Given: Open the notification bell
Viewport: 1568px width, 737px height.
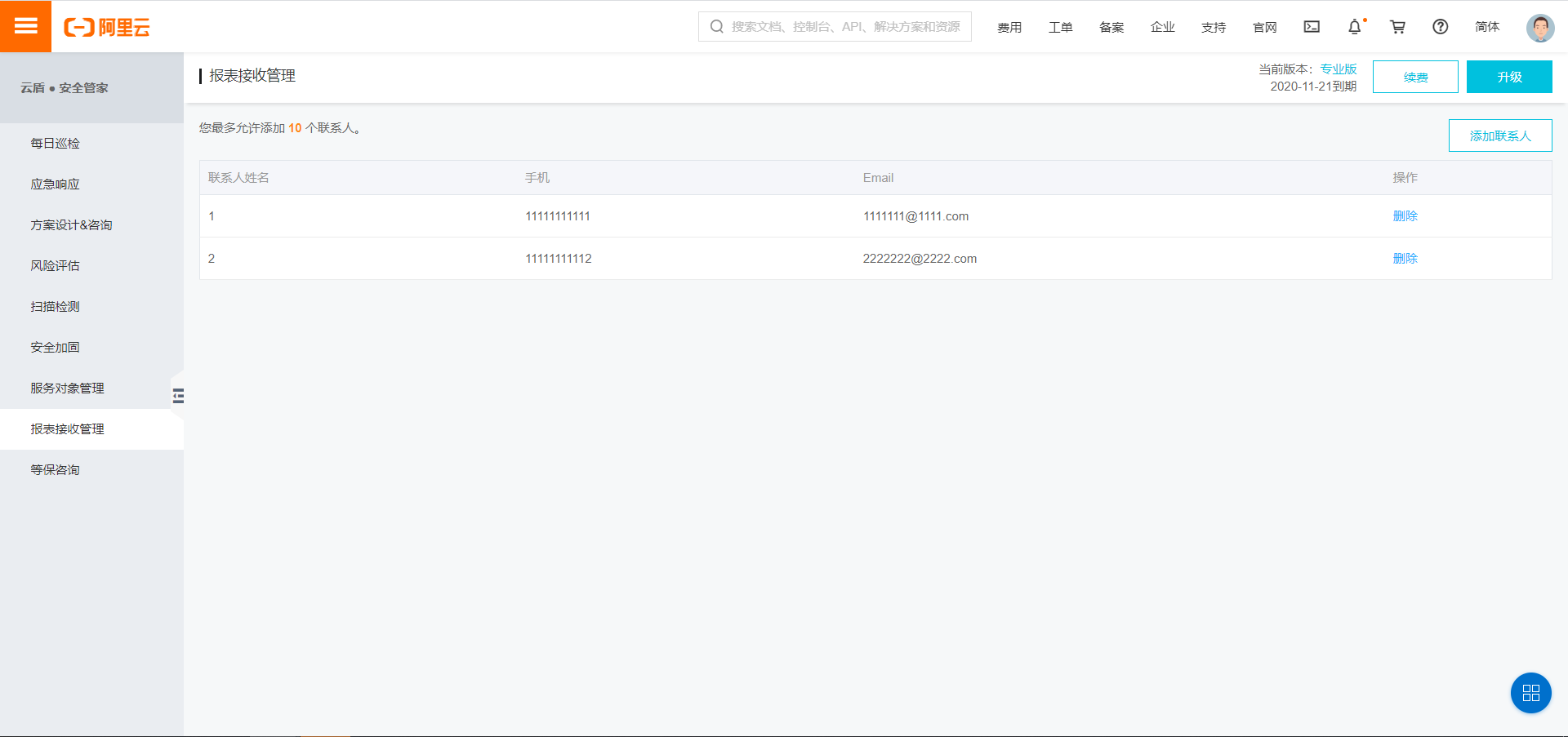Looking at the screenshot, I should pos(1355,27).
